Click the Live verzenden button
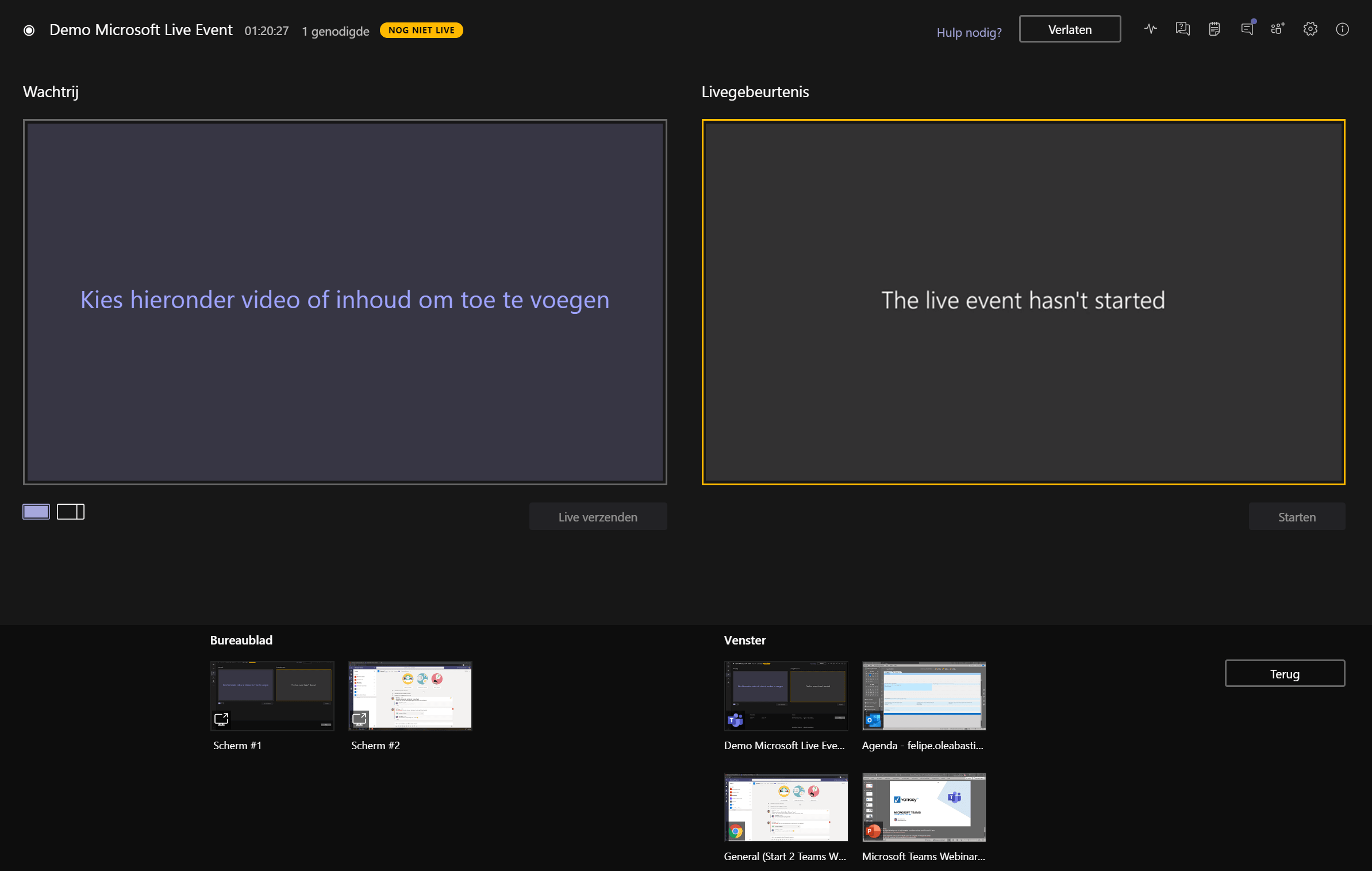The height and width of the screenshot is (871, 1372). coord(598,517)
